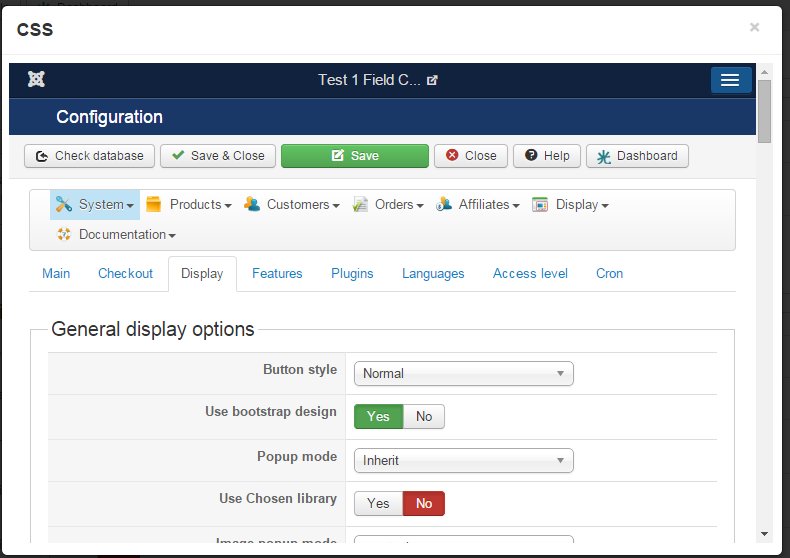The image size is (790, 558).
Task: Open the Popup mode dropdown
Action: (464, 461)
